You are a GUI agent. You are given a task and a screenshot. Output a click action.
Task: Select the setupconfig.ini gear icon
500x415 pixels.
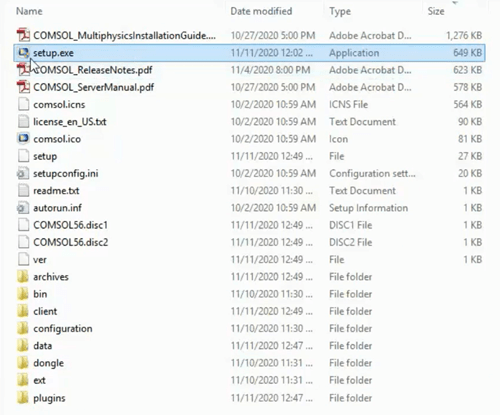(22, 173)
